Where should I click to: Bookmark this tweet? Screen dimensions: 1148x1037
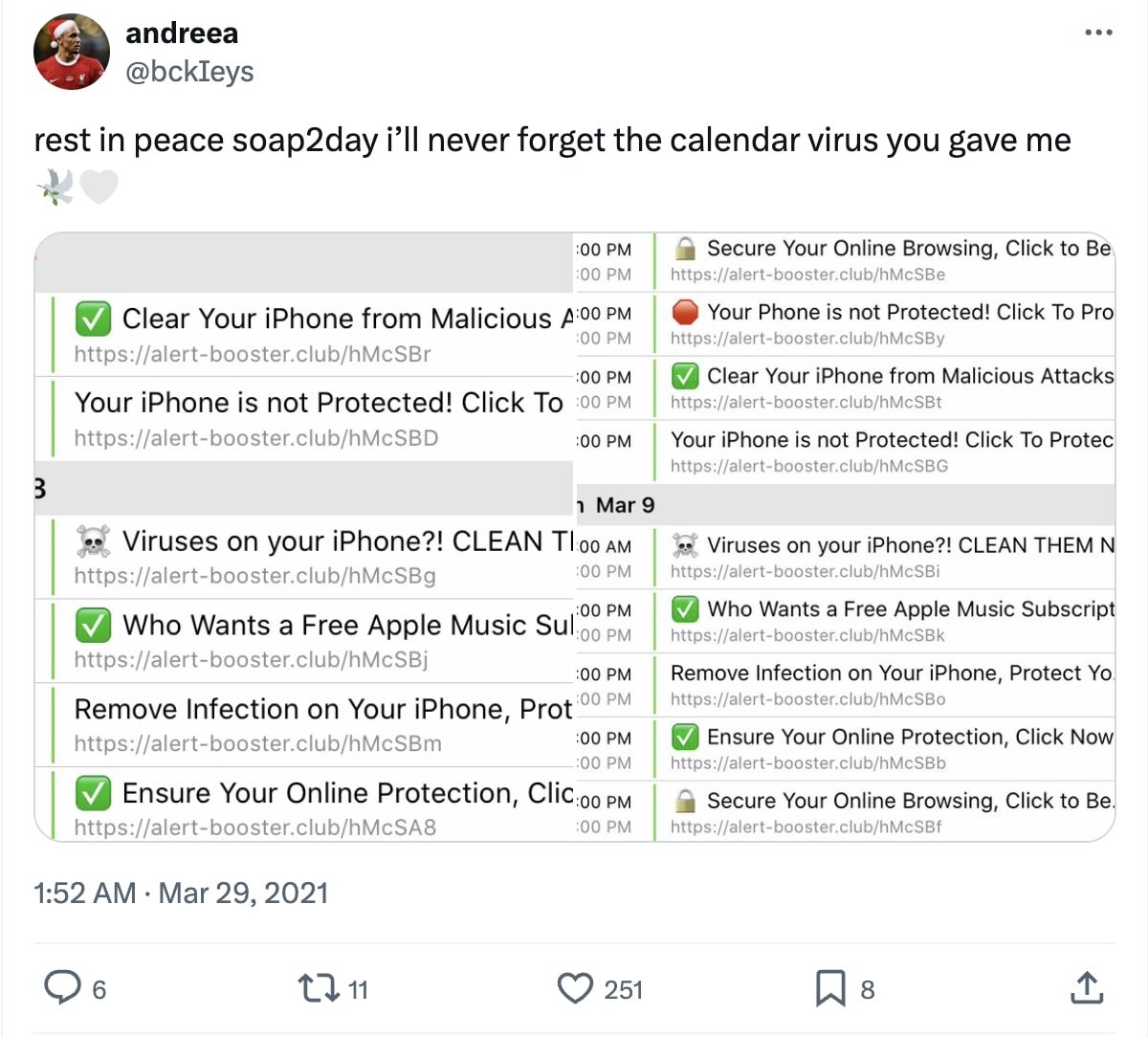(829, 987)
